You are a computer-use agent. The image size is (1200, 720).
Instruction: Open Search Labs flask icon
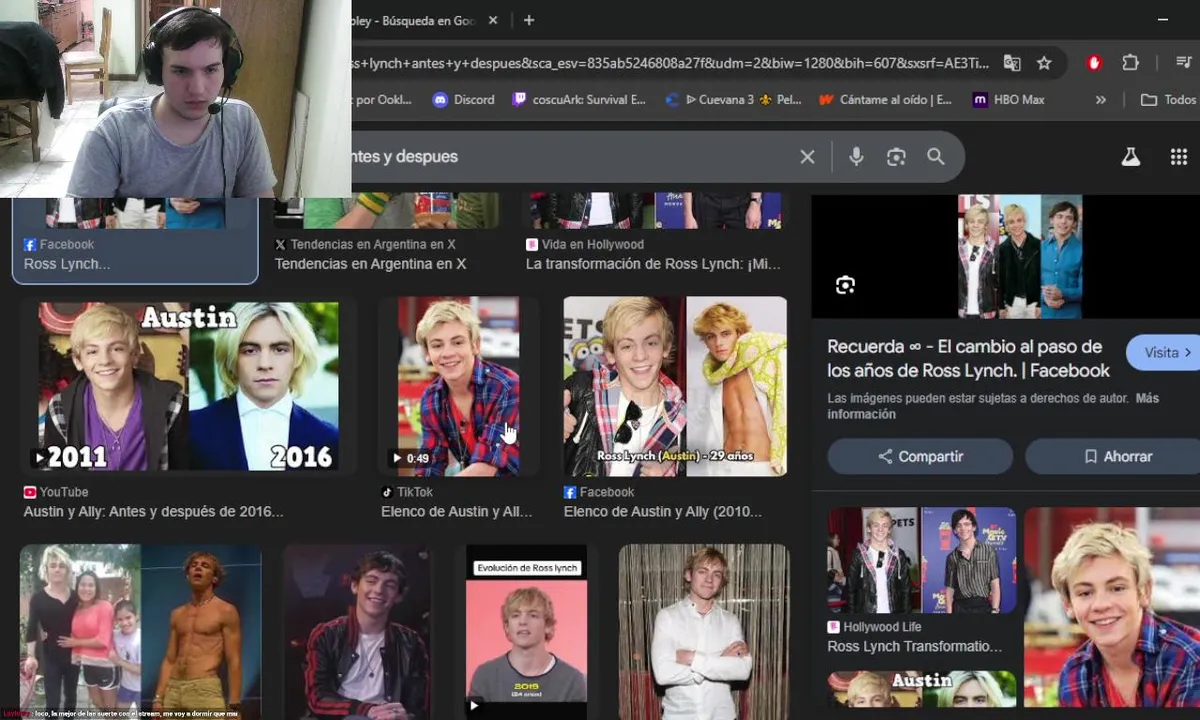point(1130,156)
